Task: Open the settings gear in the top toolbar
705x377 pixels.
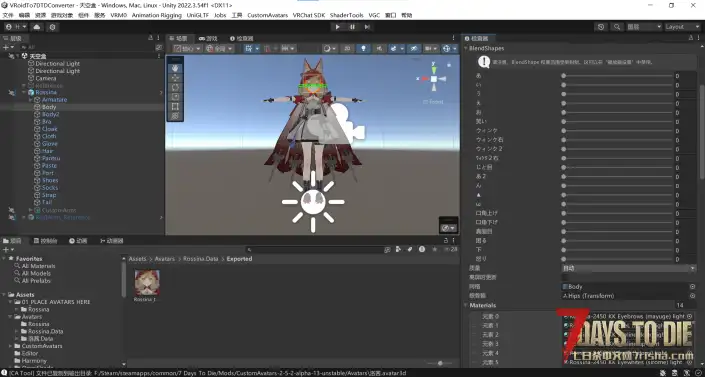Action: click(x=53, y=27)
